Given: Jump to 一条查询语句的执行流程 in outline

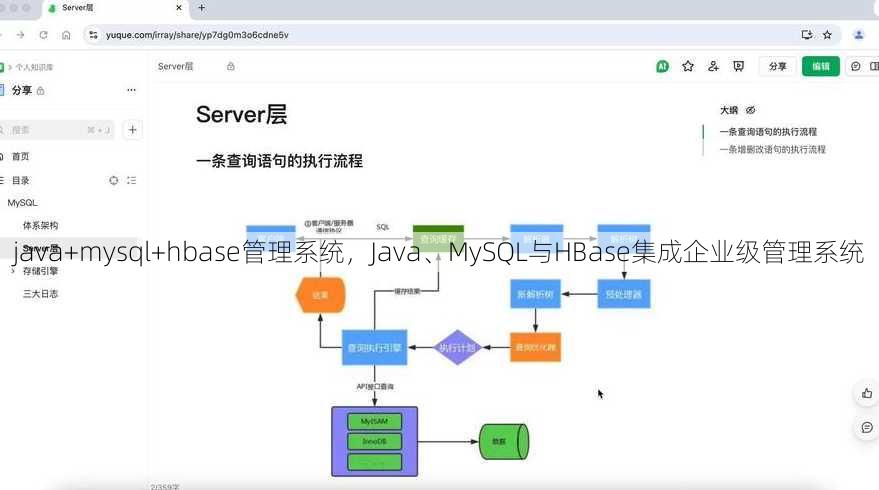Looking at the screenshot, I should coord(768,132).
